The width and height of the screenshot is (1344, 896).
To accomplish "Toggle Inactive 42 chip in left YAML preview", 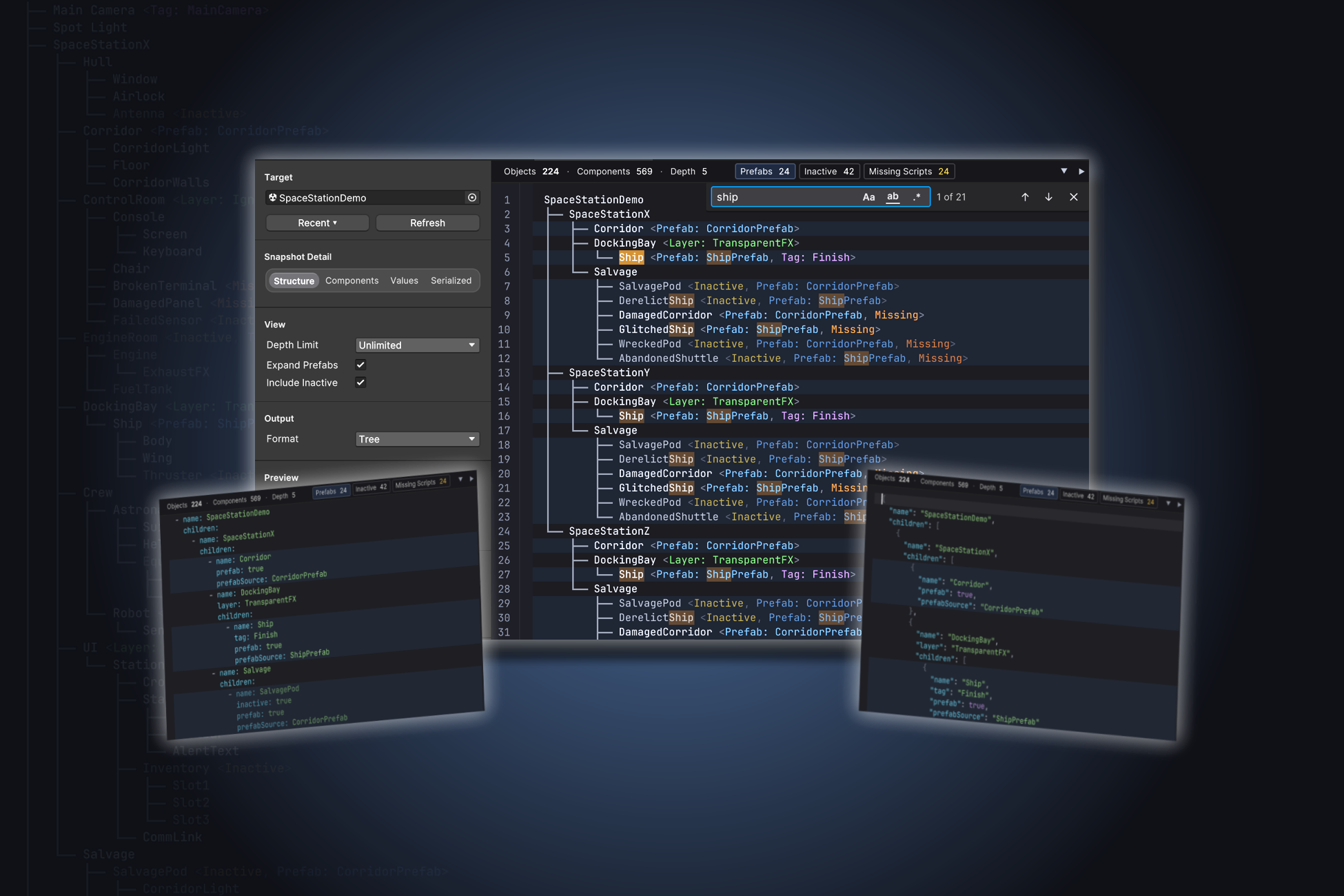I will point(371,488).
